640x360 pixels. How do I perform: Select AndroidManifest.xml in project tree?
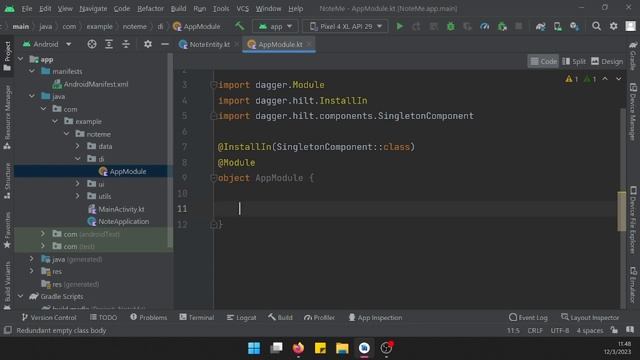point(91,84)
